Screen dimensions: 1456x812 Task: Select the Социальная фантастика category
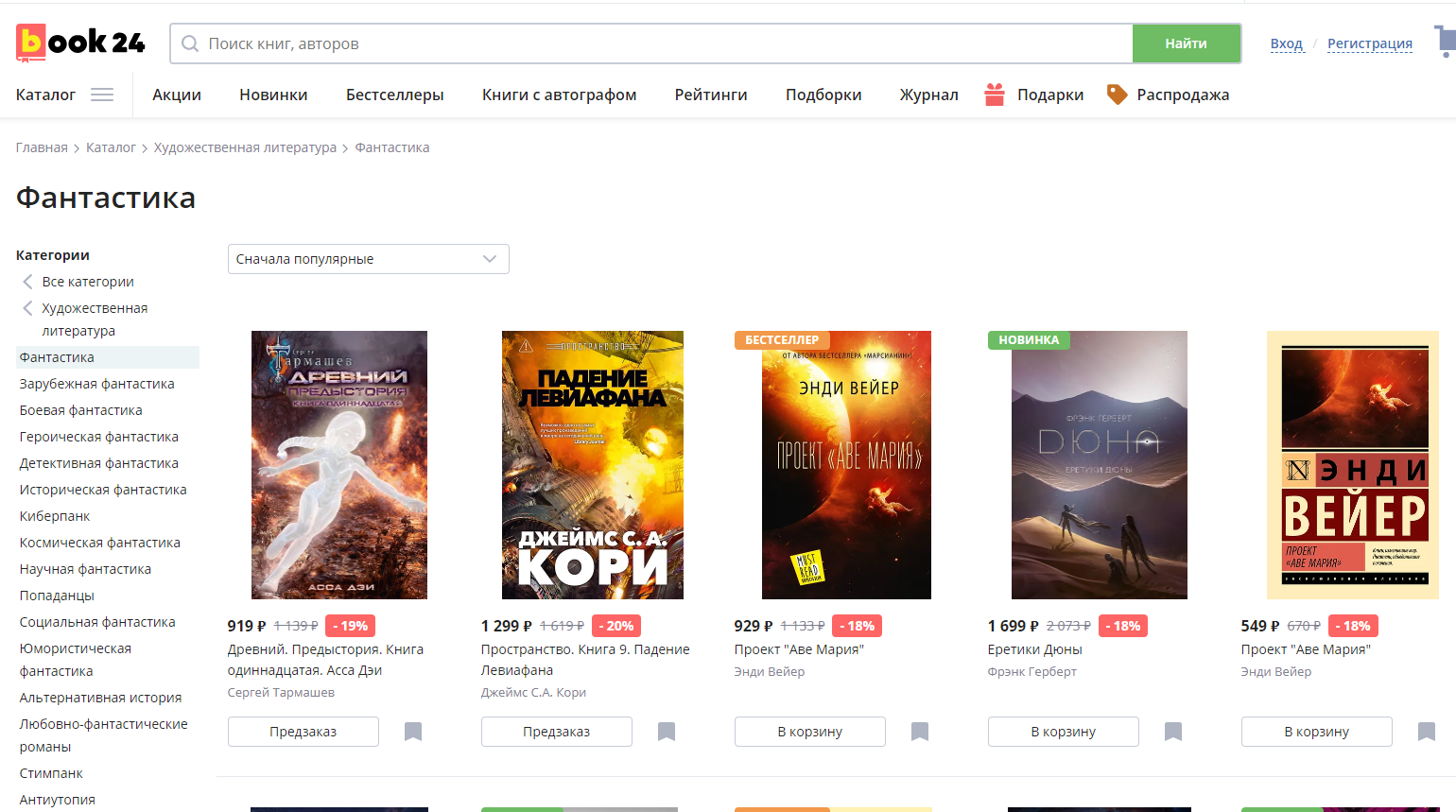point(97,622)
